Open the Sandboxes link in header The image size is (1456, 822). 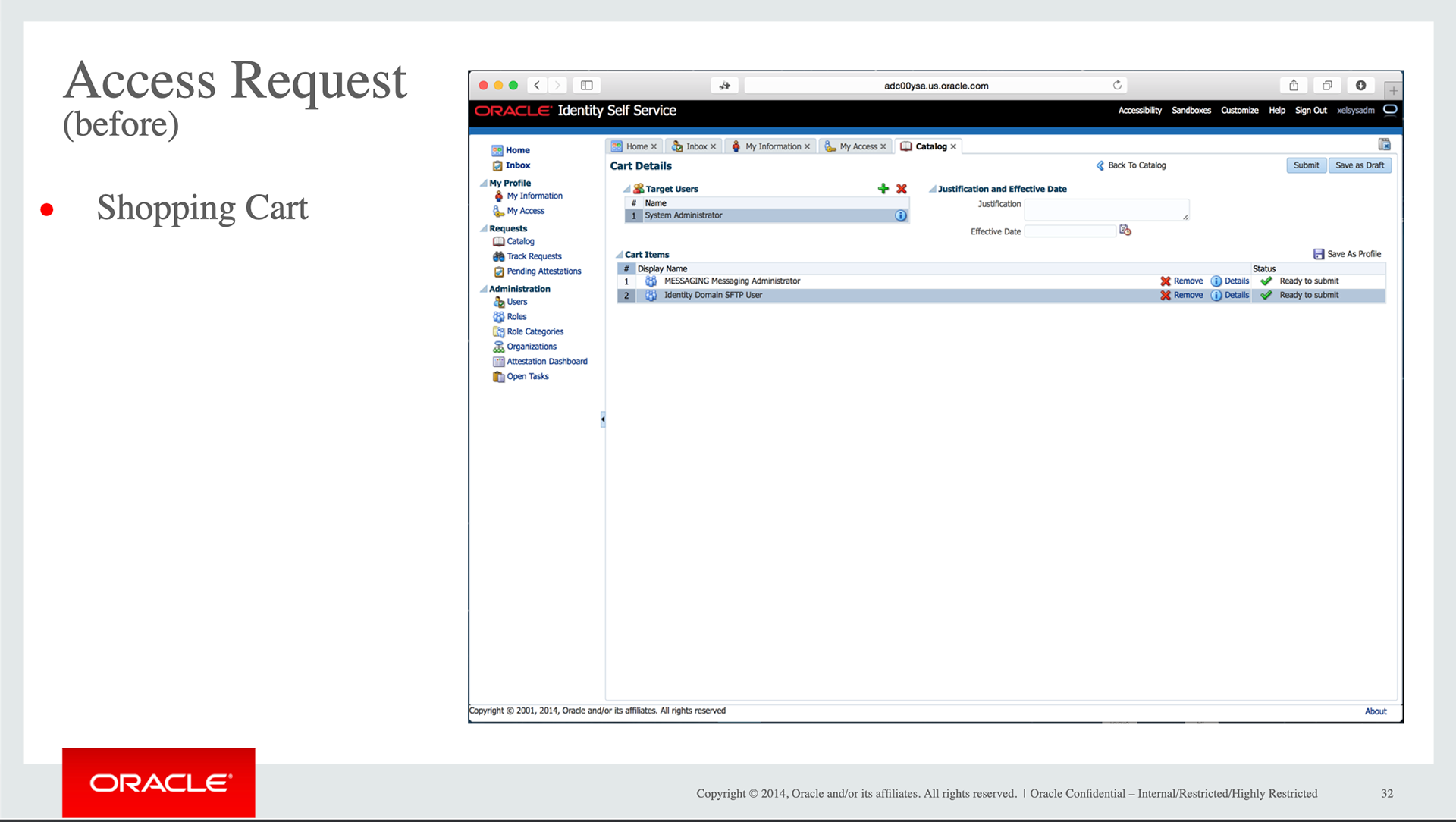(1191, 111)
